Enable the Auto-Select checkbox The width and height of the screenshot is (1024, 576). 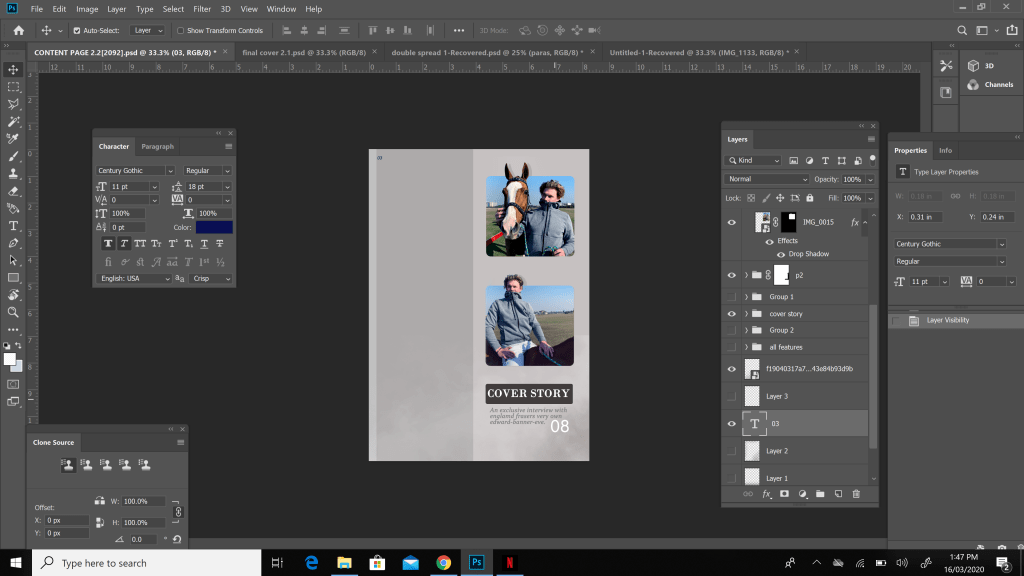coord(77,31)
